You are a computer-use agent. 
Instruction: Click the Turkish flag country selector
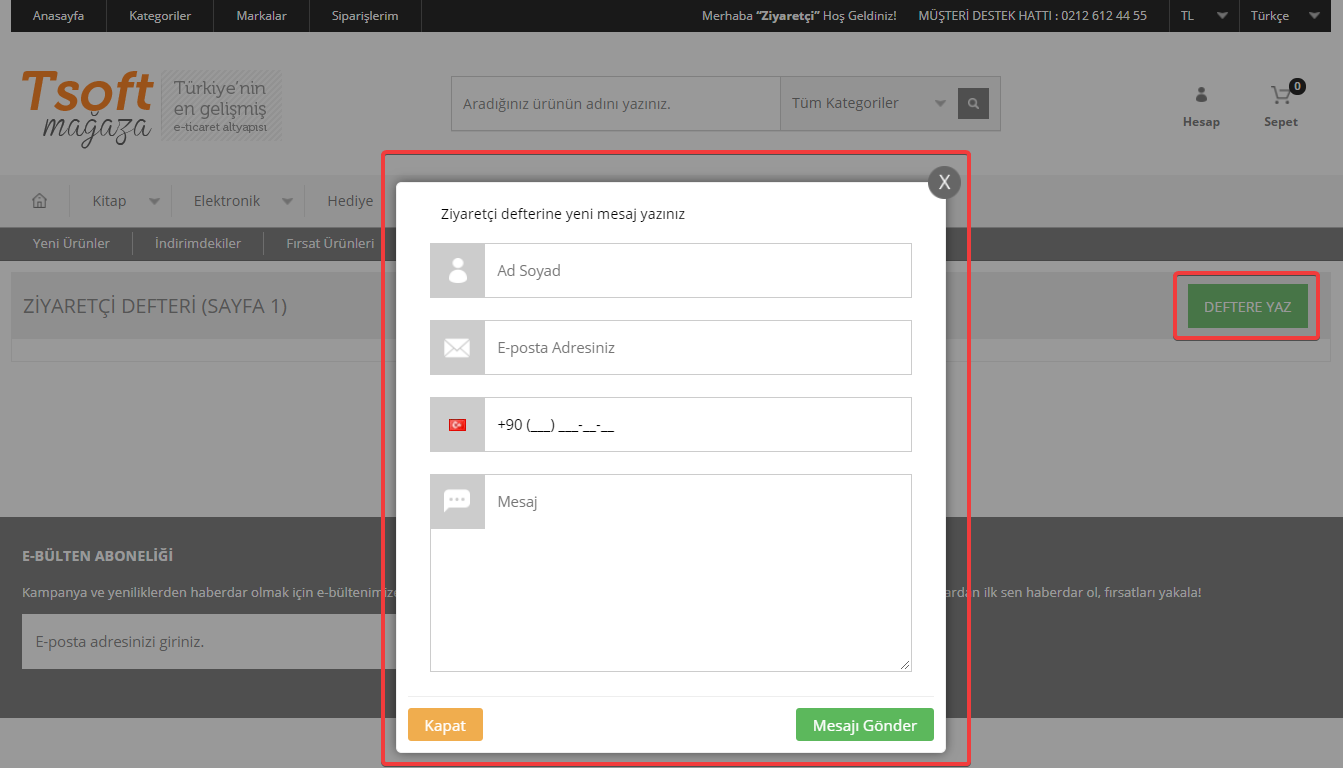(458, 425)
